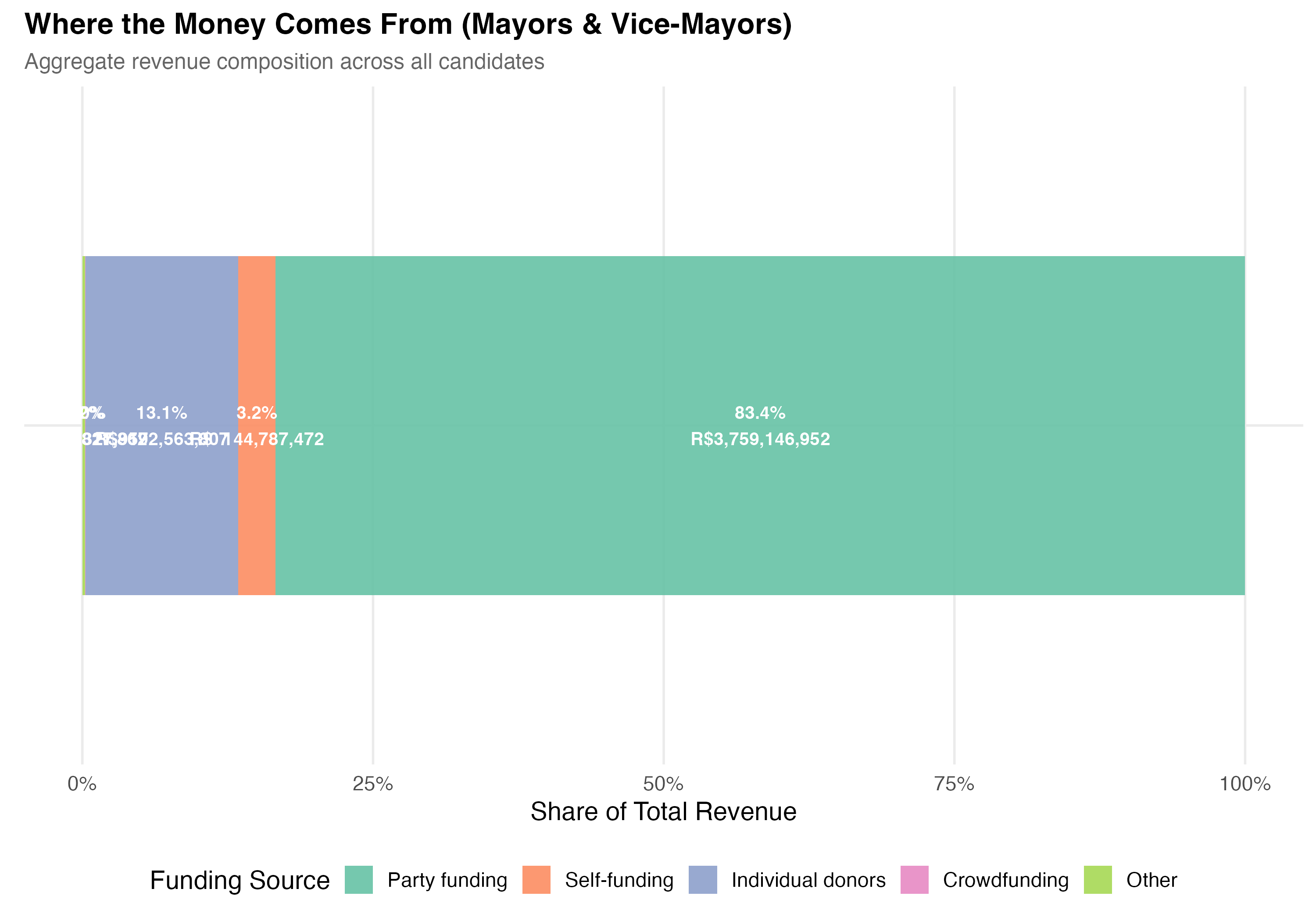Click the Party funding legend swatch
This screenshot has width=1316, height=921.
coord(359,880)
